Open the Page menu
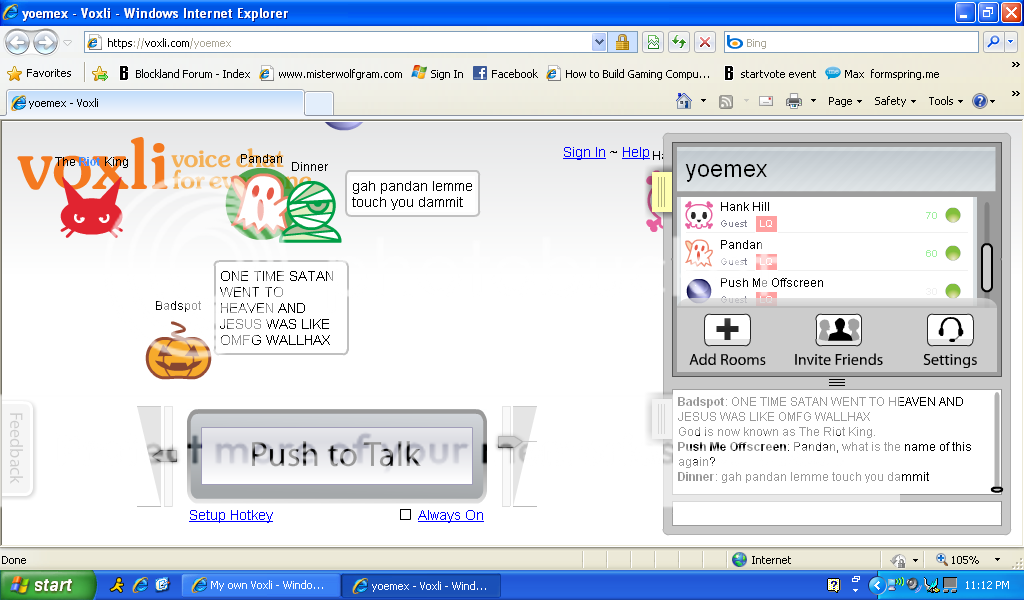 (x=845, y=101)
